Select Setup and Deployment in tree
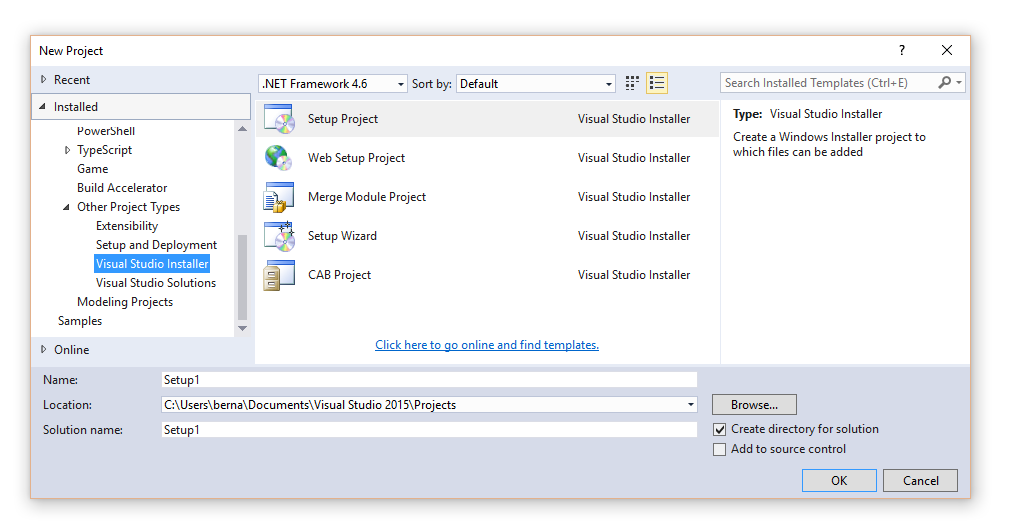The height and width of the screenshot is (531, 1027). click(x=156, y=245)
